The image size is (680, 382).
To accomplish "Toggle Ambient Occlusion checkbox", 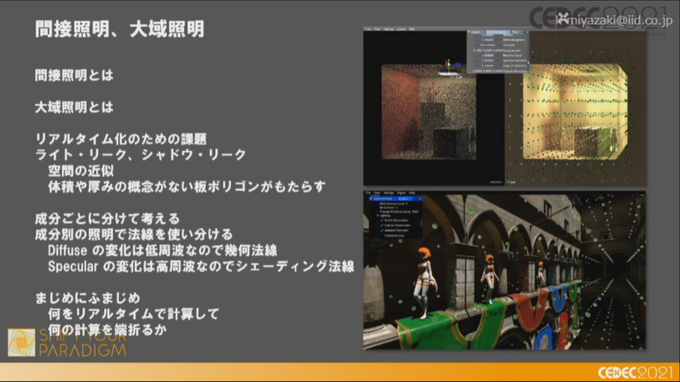I will coord(382,230).
